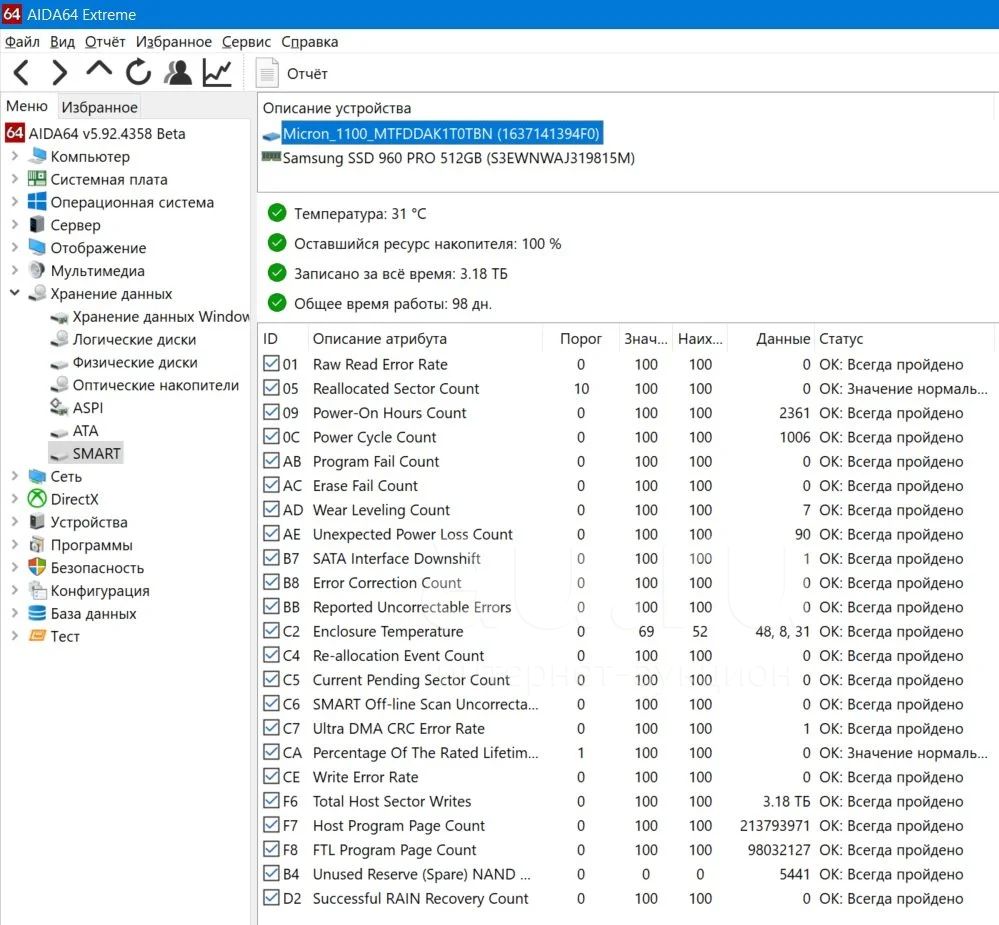Open the Файл menu
This screenshot has height=925, width=999.
(22, 42)
